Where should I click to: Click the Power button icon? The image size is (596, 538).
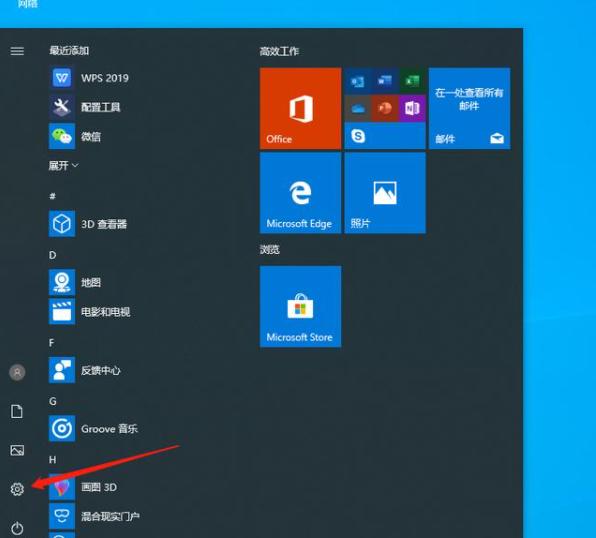[x=17, y=528]
